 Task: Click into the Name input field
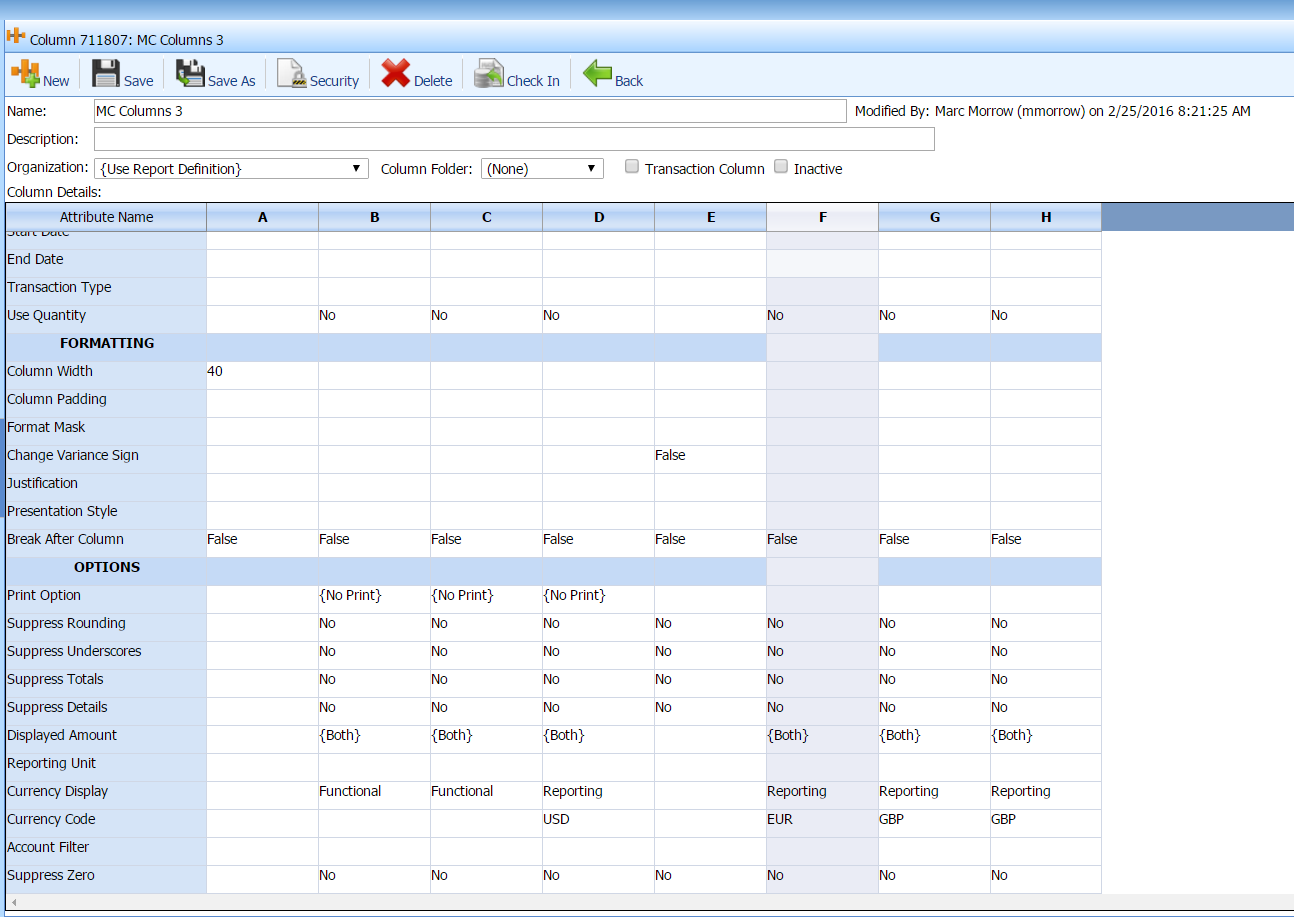click(470, 111)
